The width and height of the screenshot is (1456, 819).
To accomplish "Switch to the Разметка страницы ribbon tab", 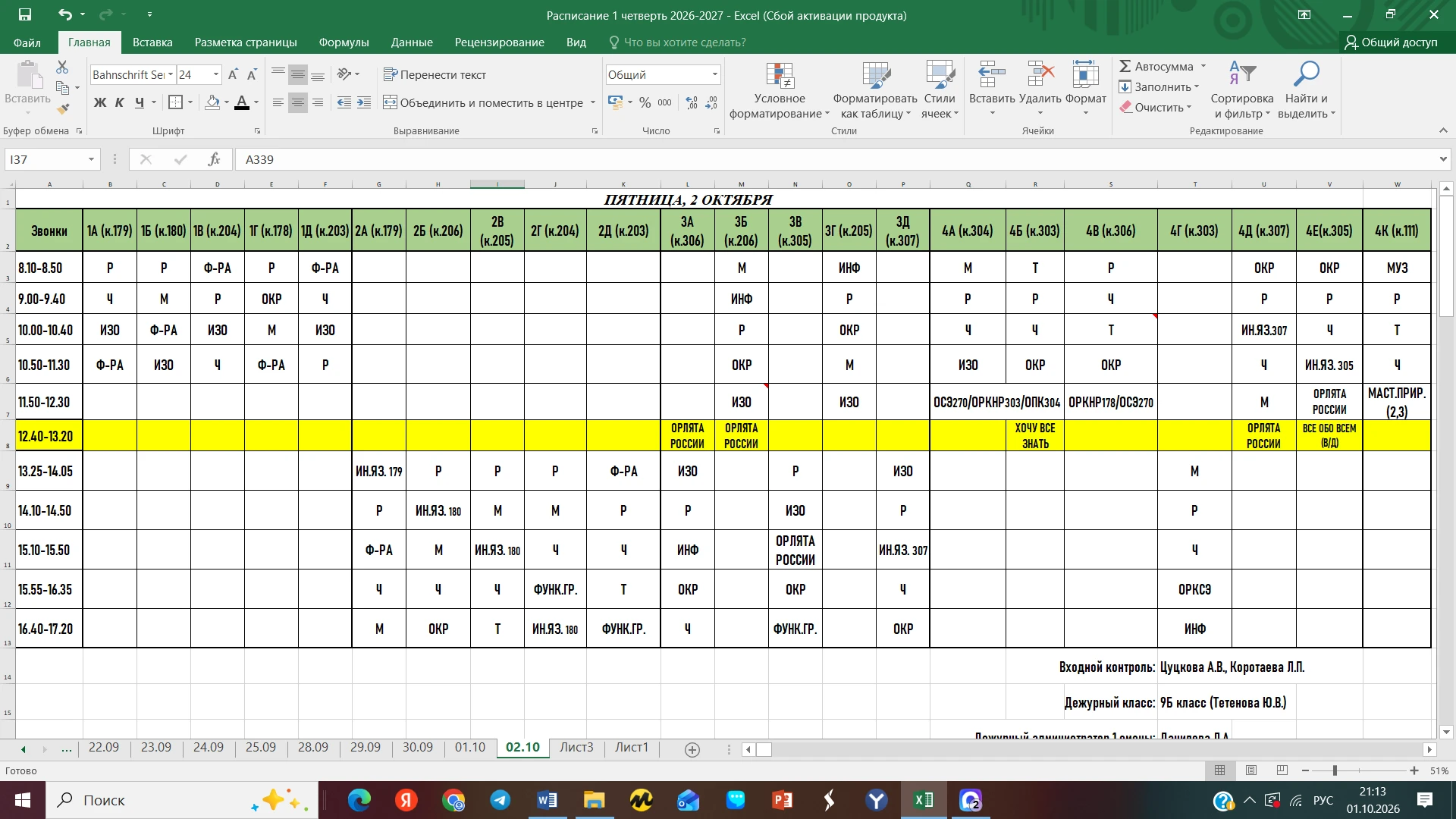I will 246,42.
